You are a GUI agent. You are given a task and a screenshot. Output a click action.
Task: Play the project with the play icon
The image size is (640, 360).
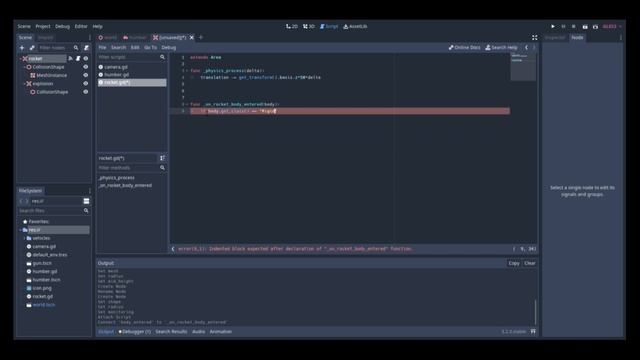click(553, 27)
